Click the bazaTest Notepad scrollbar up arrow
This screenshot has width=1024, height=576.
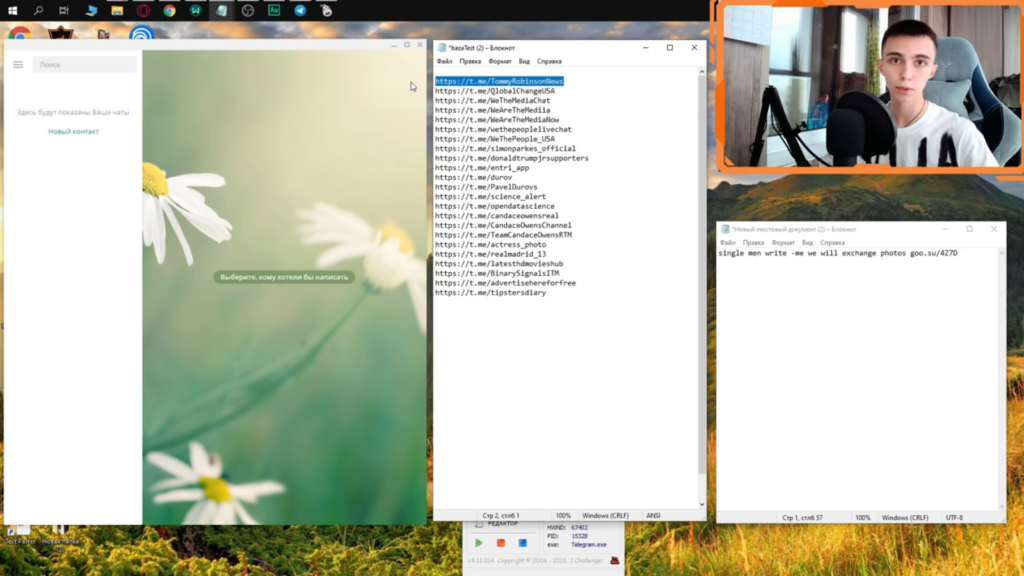[x=702, y=72]
